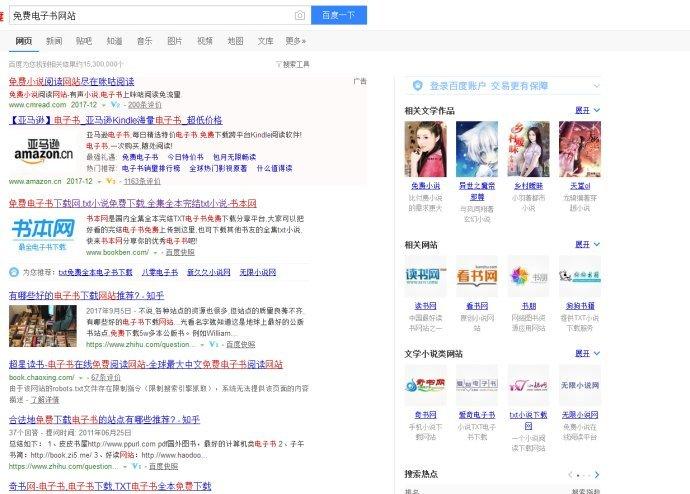The height and width of the screenshot is (494, 690).
Task: Open the 更多 menu
Action: click(x=296, y=41)
